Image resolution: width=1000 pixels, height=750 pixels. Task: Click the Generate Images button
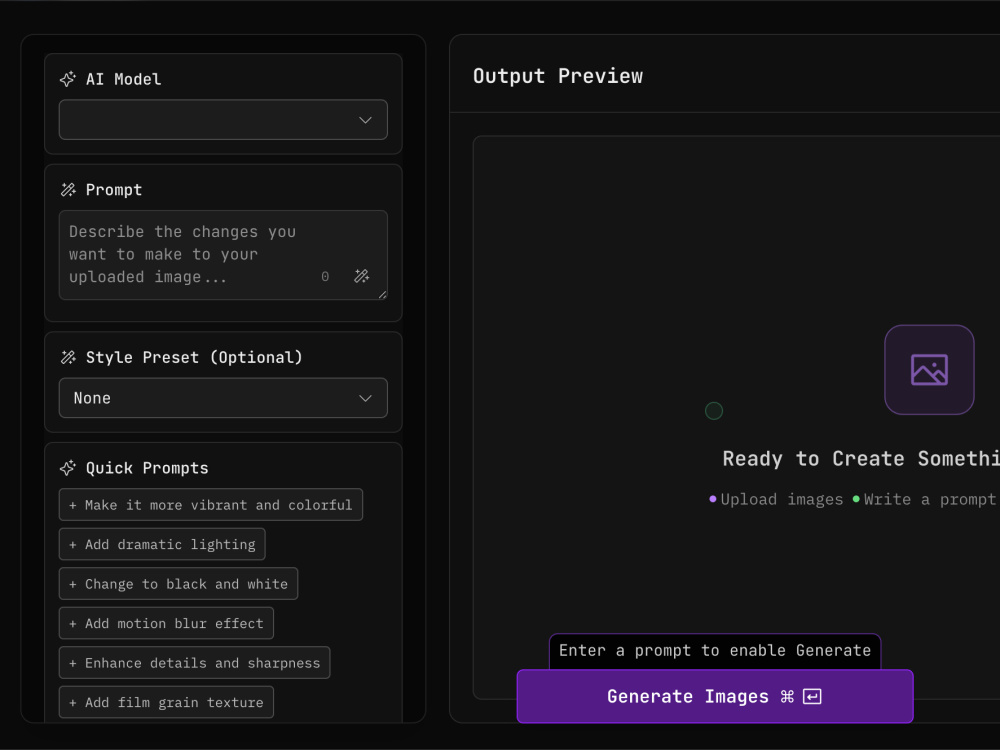(x=715, y=696)
